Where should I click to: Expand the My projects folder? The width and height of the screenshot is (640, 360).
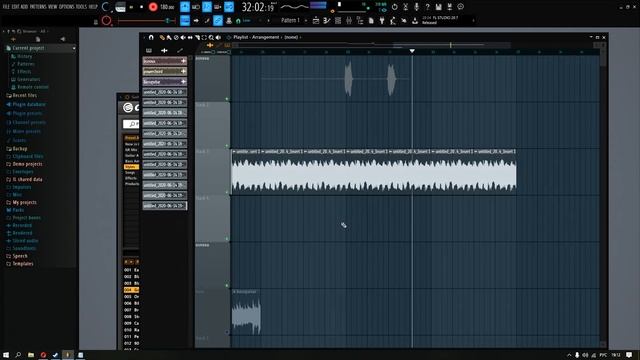pos(21,202)
